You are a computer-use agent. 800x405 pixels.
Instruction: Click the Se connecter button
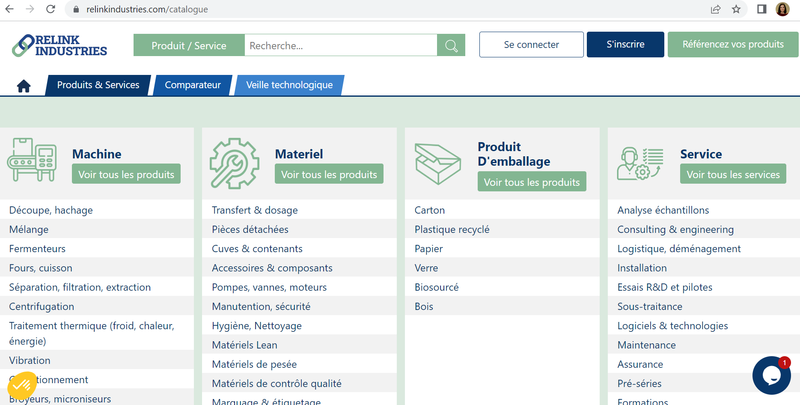pos(531,44)
